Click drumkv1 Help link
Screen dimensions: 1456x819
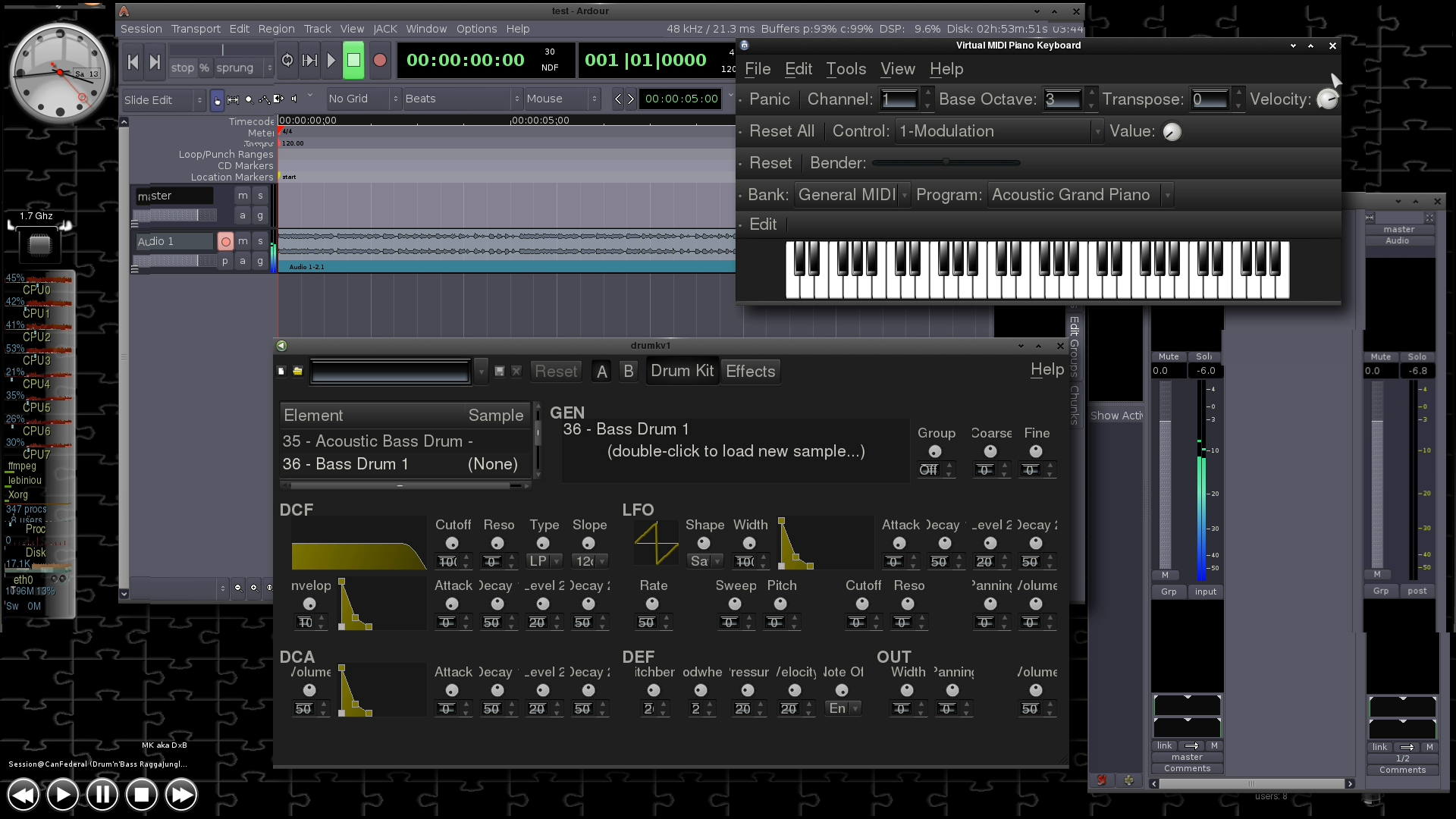1047,369
